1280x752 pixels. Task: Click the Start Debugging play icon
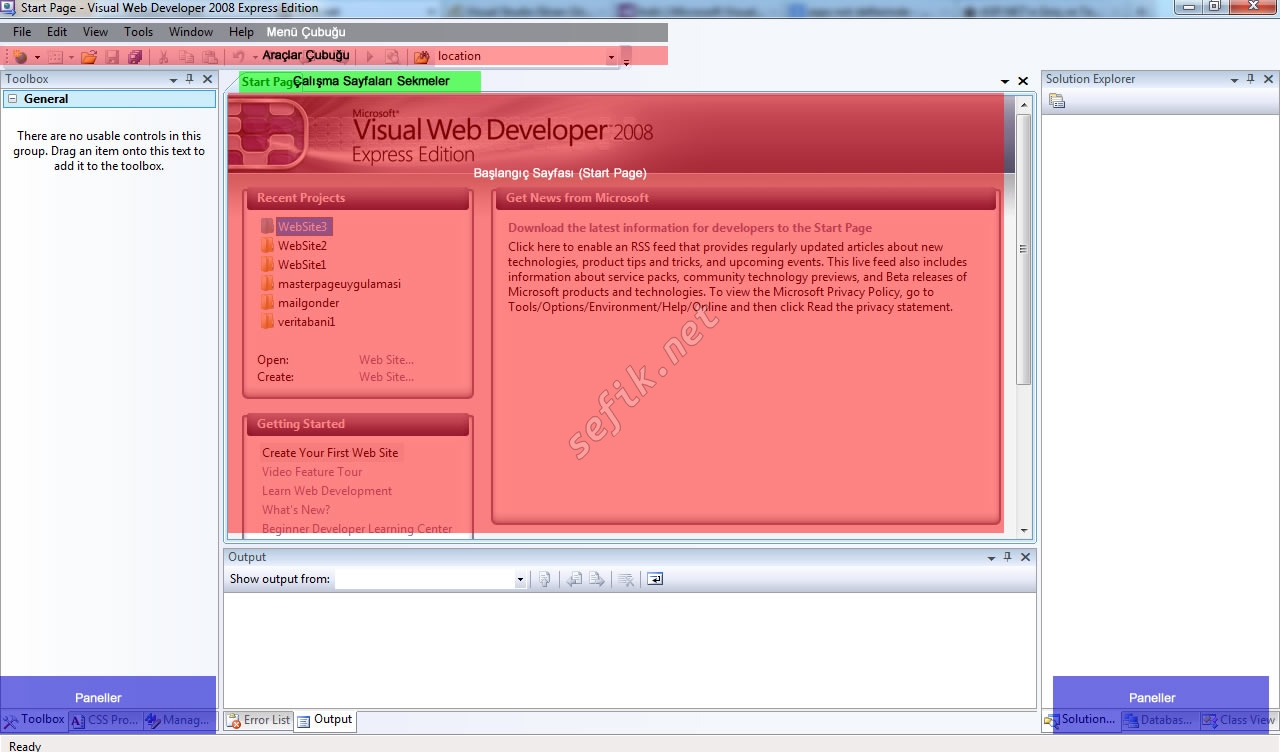point(369,57)
